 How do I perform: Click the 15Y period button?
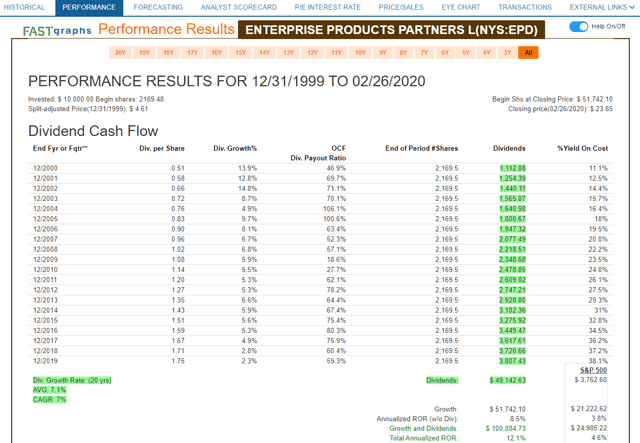[x=240, y=53]
